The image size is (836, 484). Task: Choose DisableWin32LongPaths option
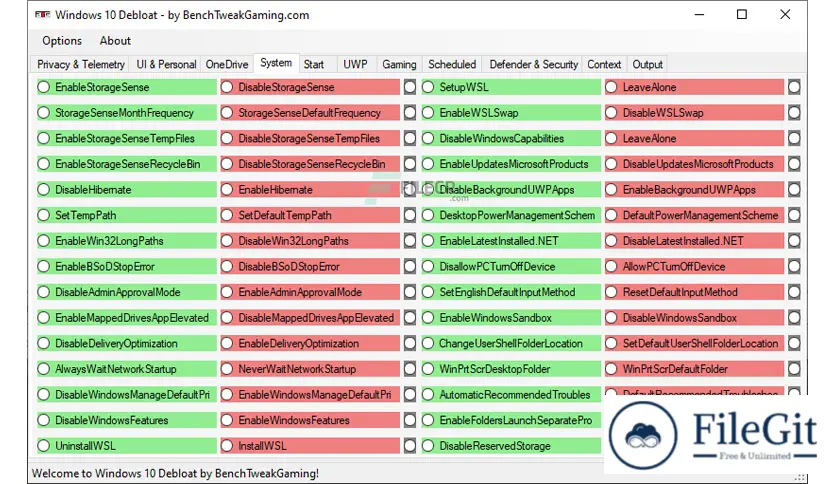click(x=310, y=240)
